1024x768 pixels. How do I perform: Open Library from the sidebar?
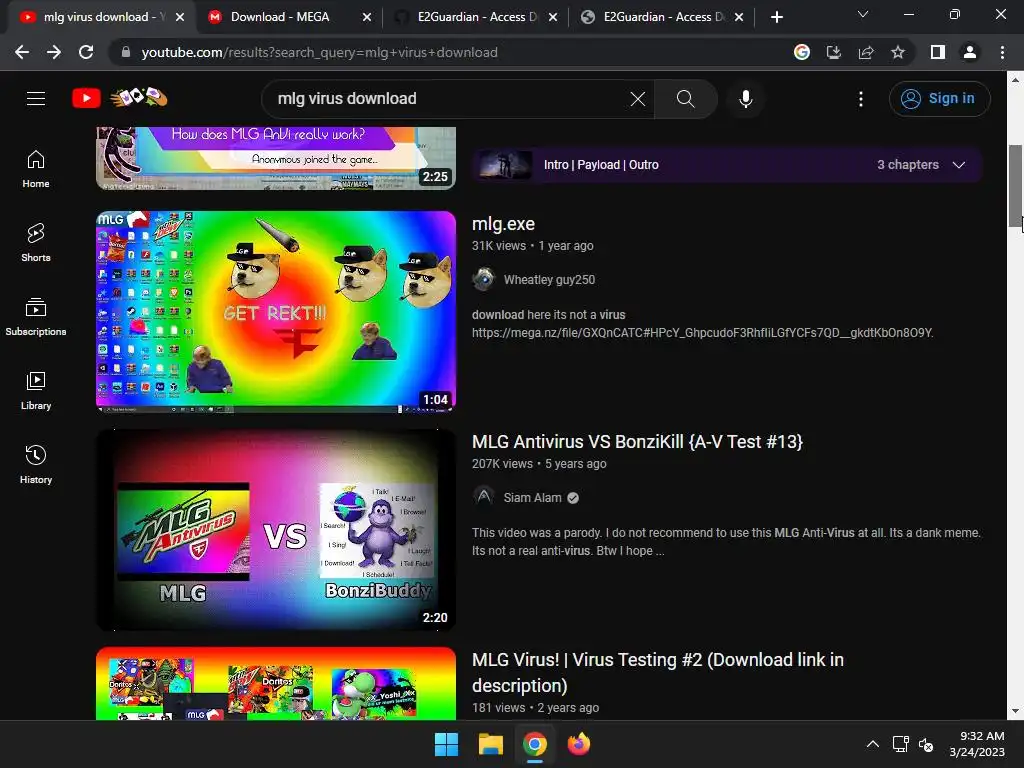point(36,391)
